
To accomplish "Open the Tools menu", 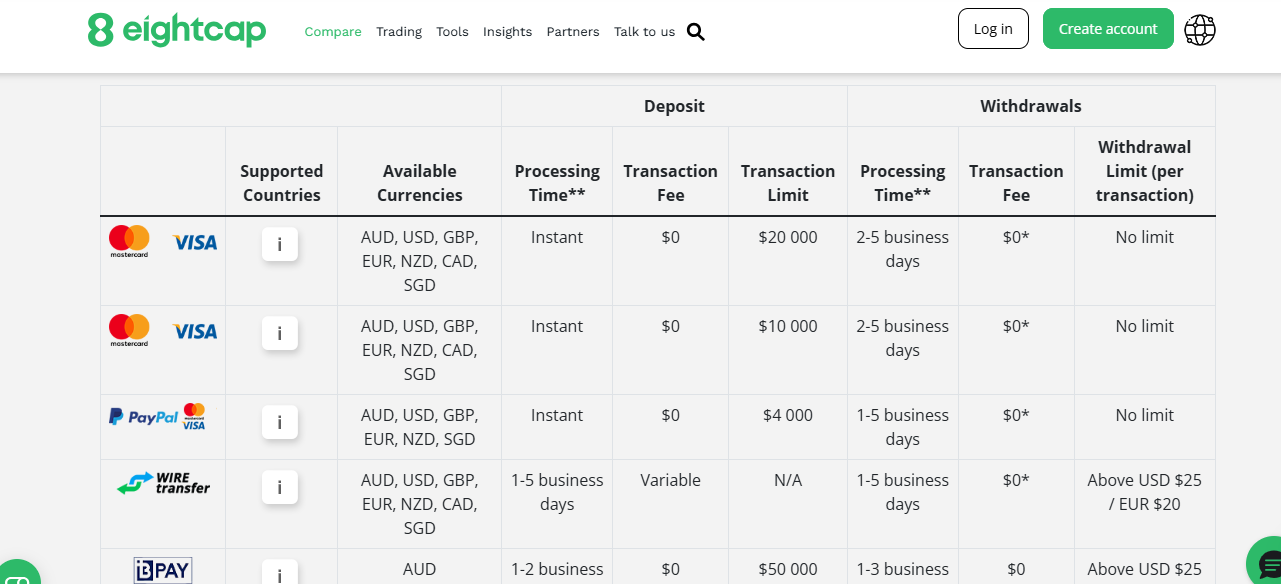I will pyautogui.click(x=452, y=32).
